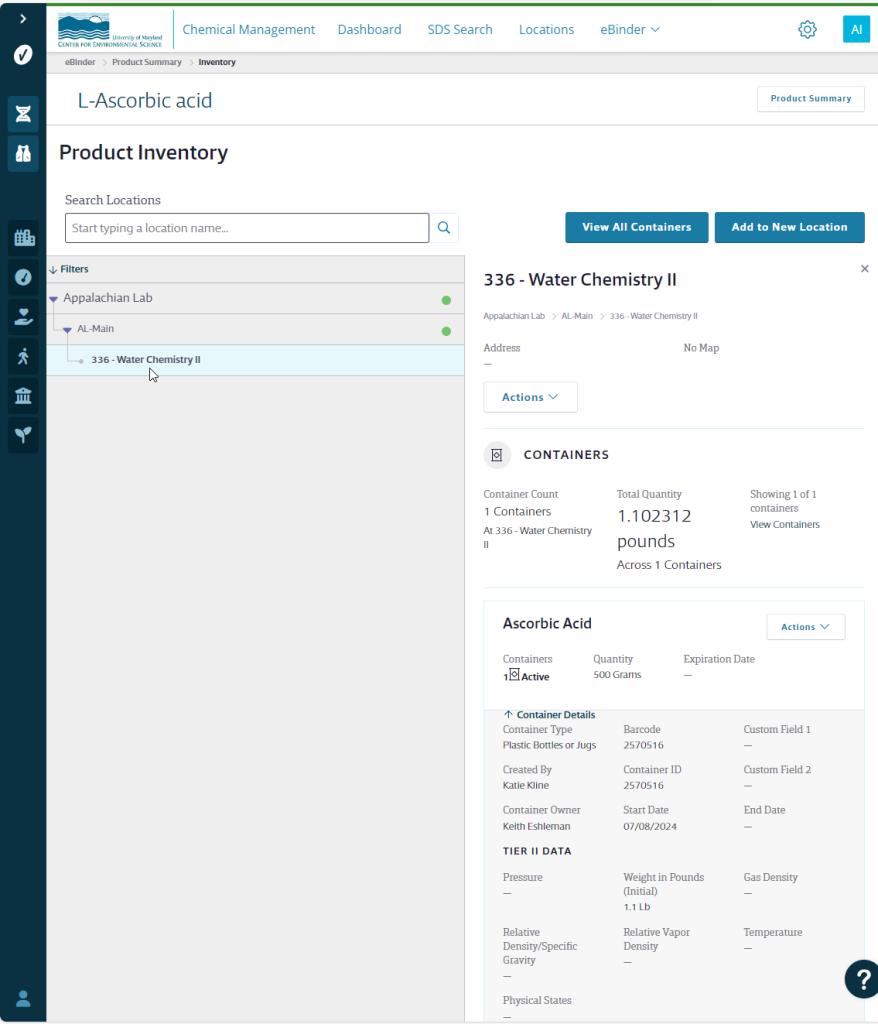
Task: Click the TIER II DATA heading
Action: tap(537, 851)
